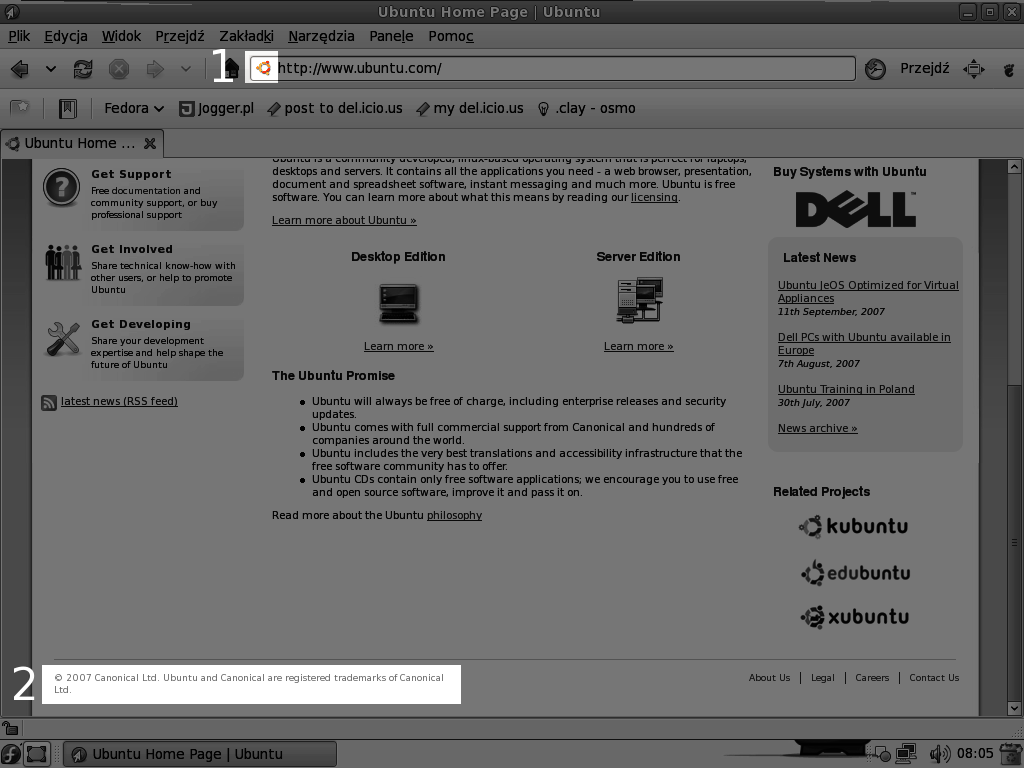Go to the Home page icon

coord(230,69)
